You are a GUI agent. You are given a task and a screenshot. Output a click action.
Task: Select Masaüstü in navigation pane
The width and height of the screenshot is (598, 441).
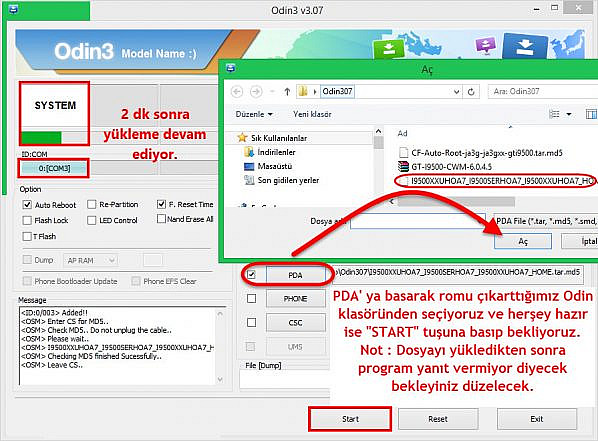[x=275, y=166]
